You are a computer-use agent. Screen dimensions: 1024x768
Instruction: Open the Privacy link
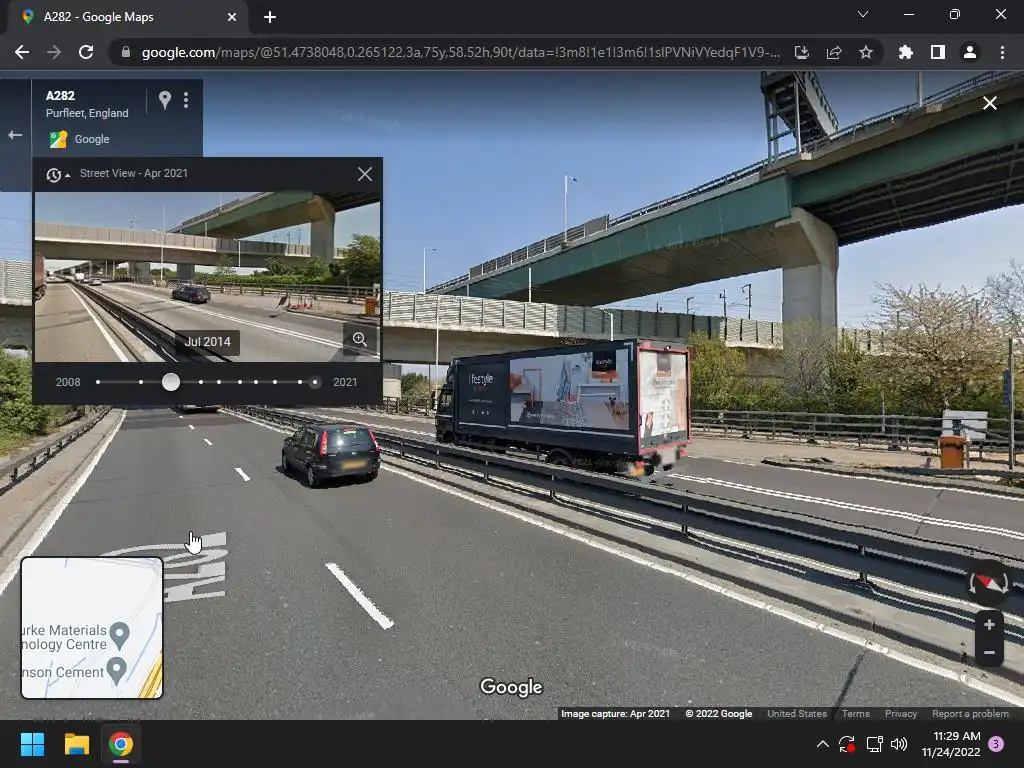[x=901, y=714]
